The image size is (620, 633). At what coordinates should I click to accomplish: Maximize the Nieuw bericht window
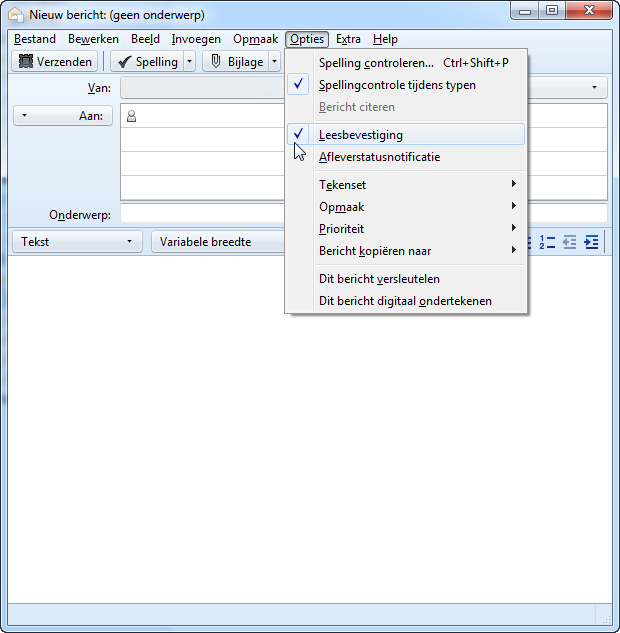pos(552,10)
